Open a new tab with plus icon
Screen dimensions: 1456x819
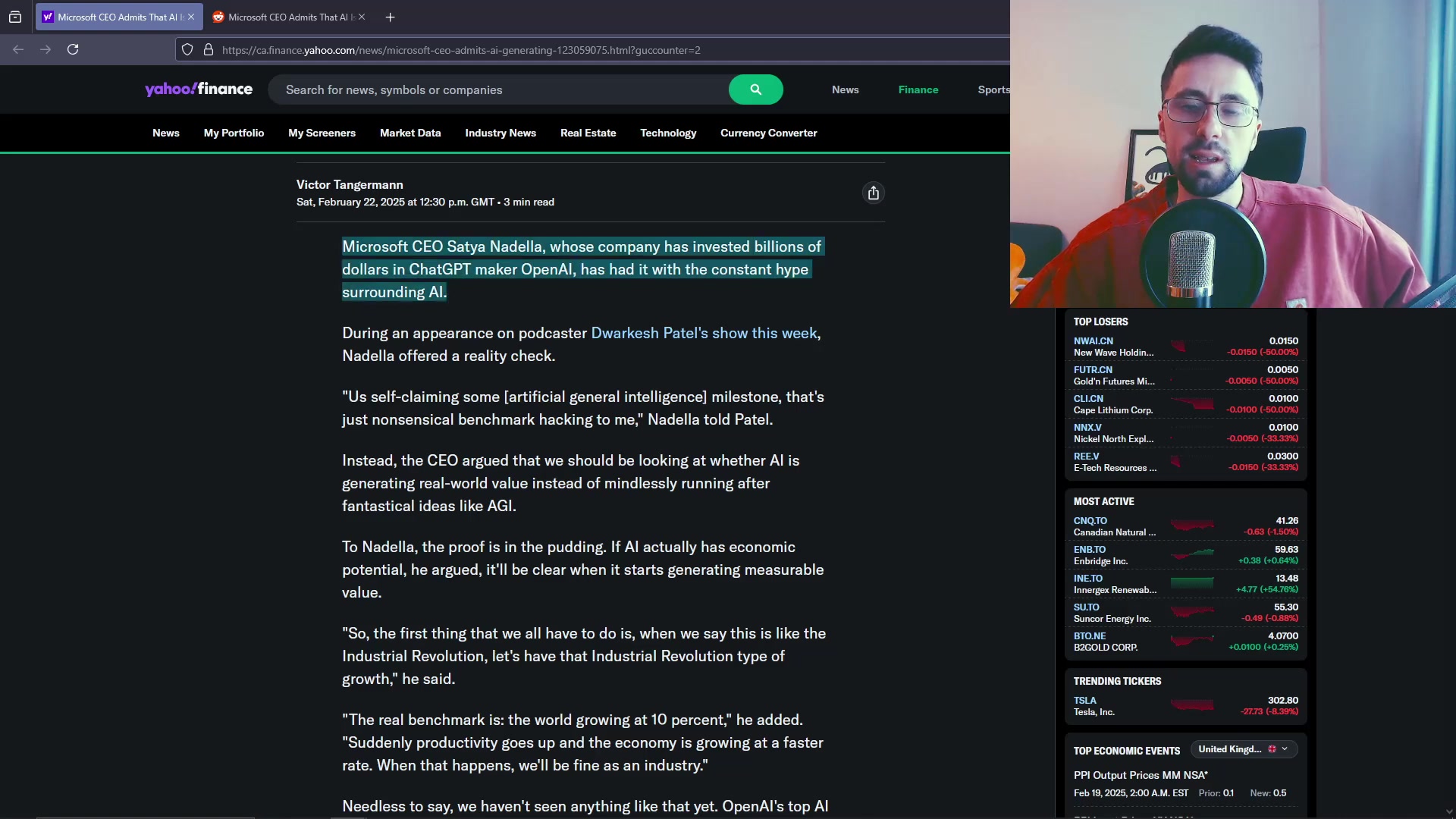point(390,17)
